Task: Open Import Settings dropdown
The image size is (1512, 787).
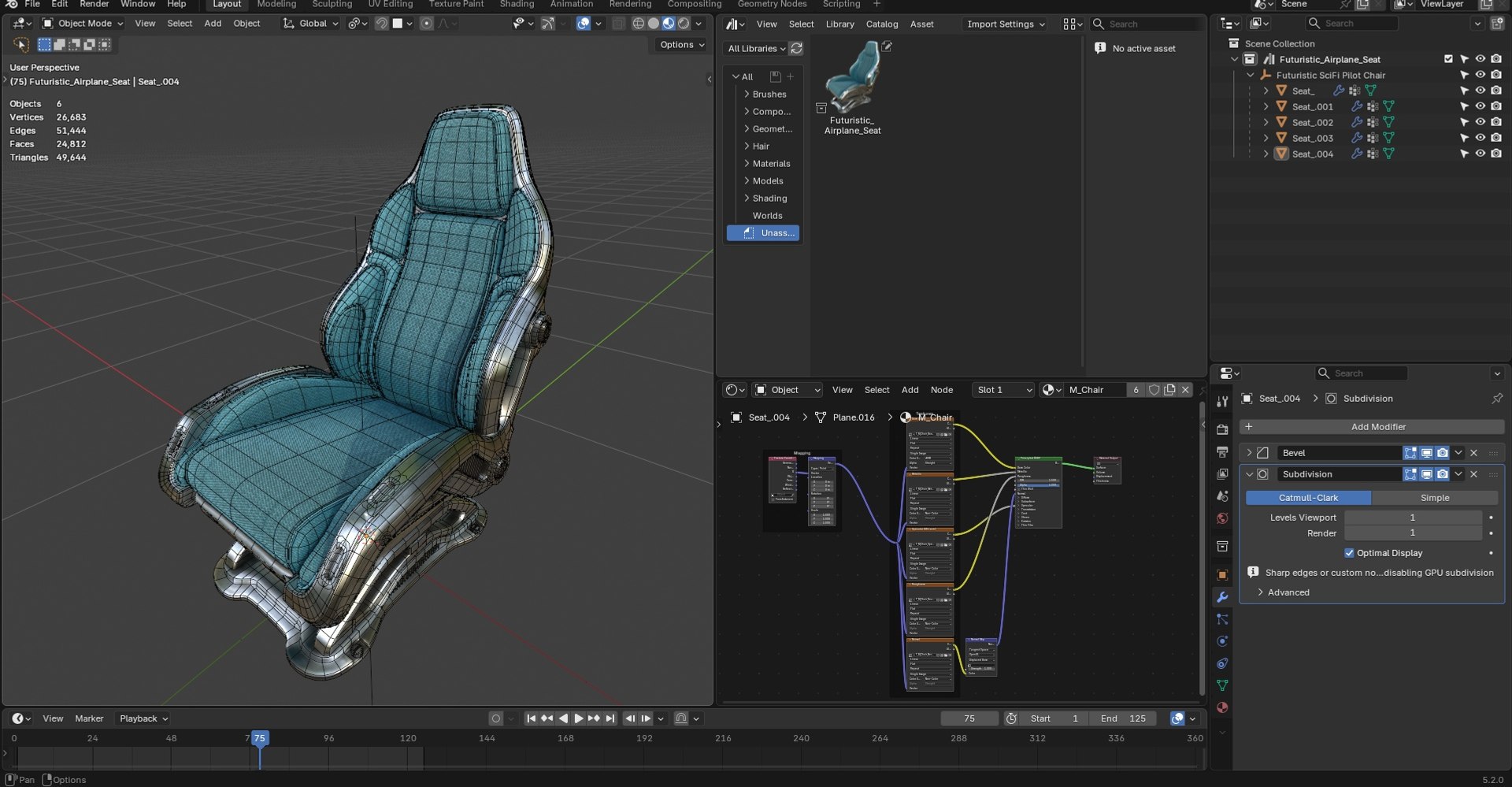Action: 1005,24
